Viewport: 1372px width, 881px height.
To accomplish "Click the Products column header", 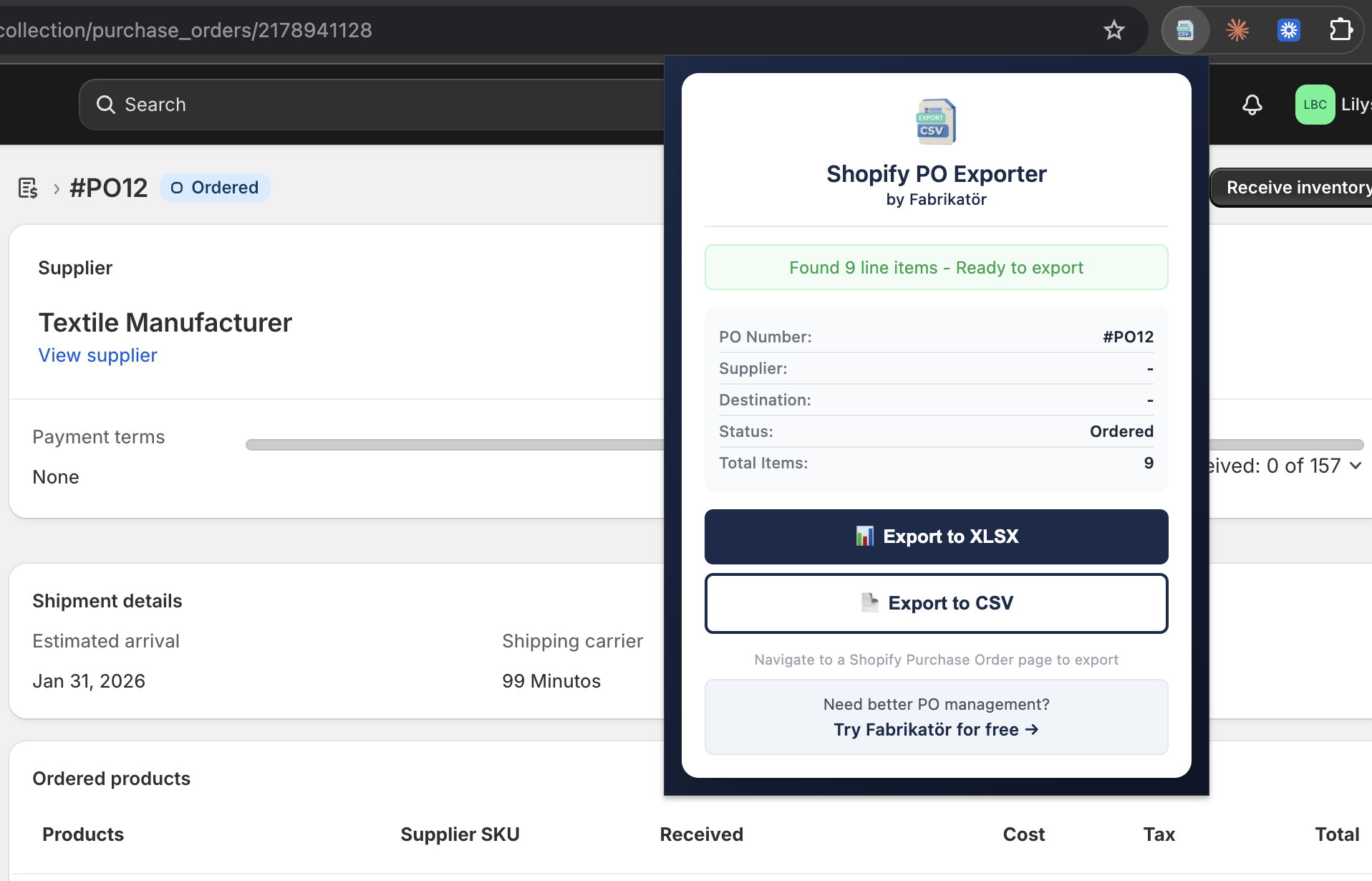I will (x=83, y=834).
